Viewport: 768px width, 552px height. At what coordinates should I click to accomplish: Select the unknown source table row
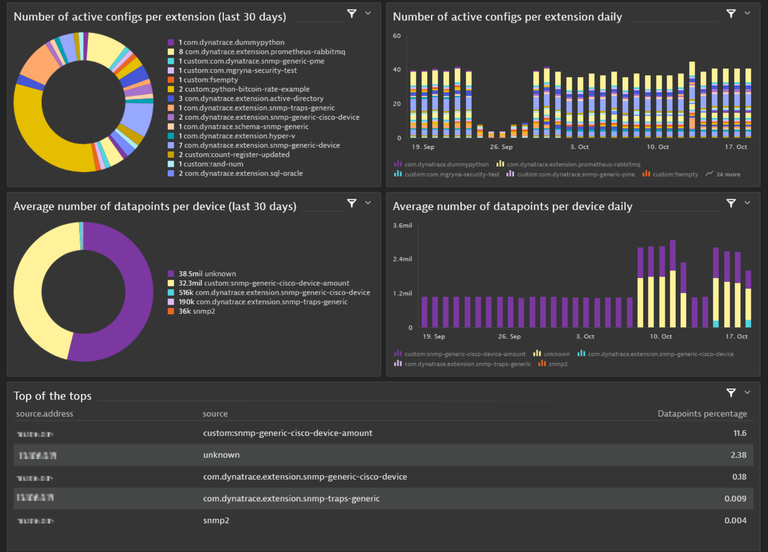click(x=384, y=455)
